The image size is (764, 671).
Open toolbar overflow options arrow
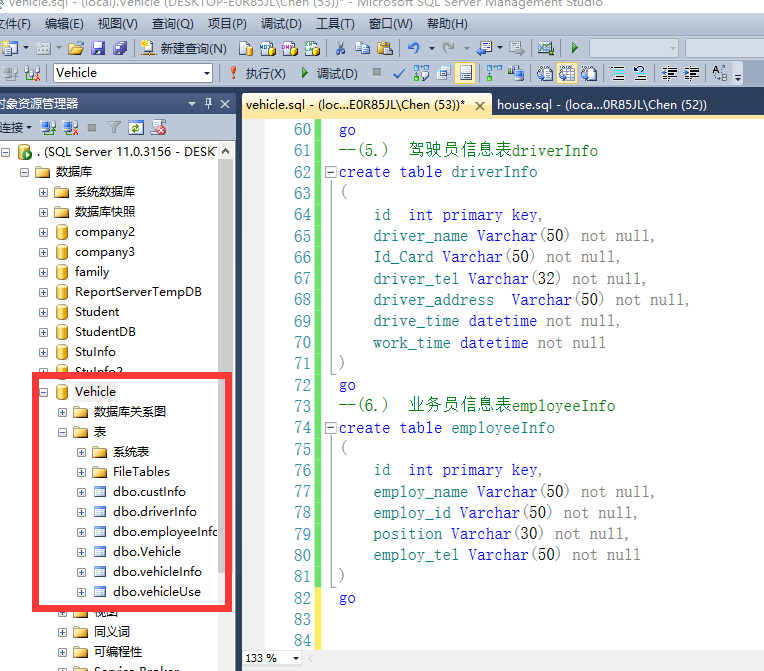[738, 77]
